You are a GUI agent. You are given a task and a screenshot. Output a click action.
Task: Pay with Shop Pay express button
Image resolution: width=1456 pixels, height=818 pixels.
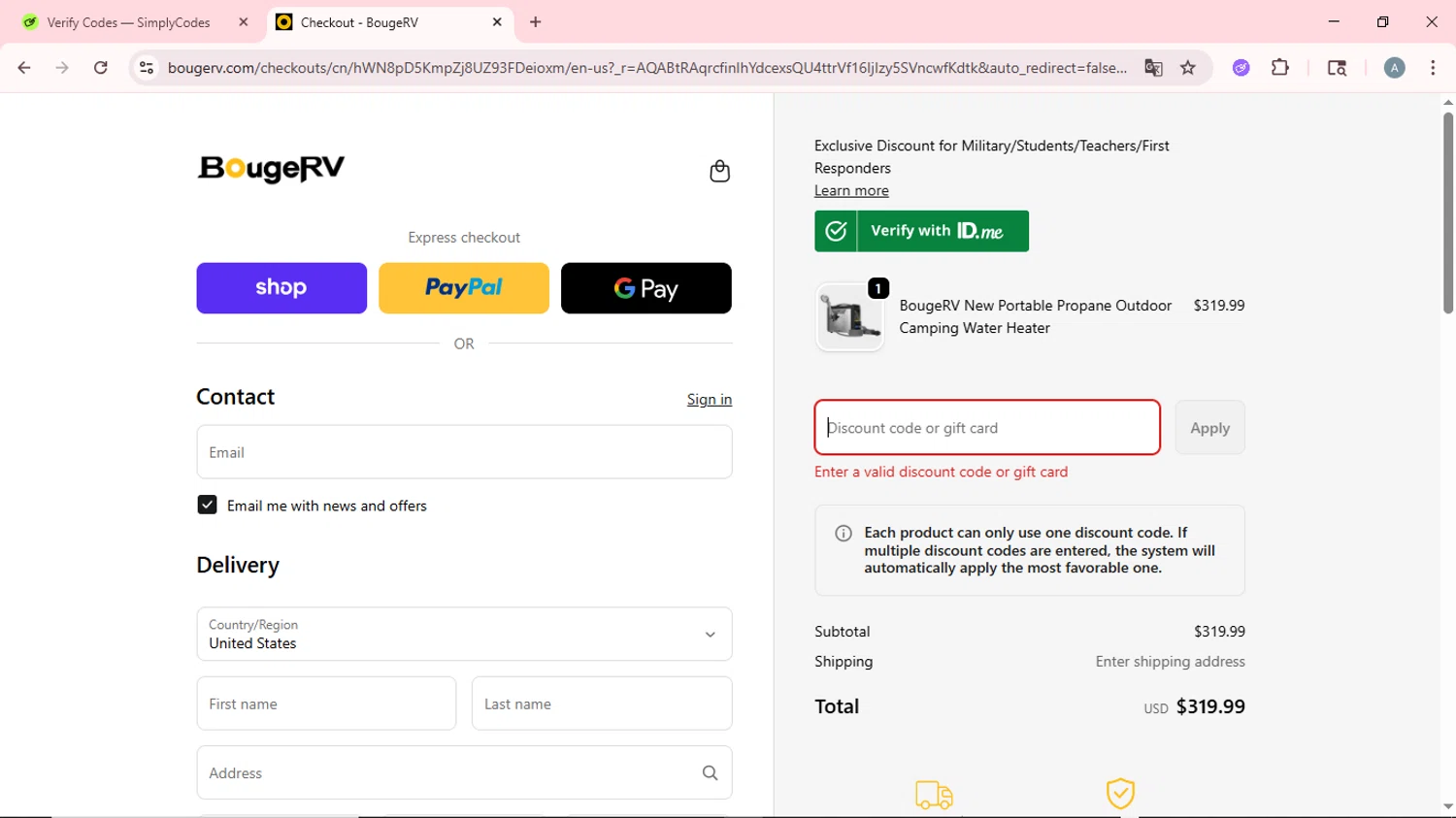click(x=281, y=288)
